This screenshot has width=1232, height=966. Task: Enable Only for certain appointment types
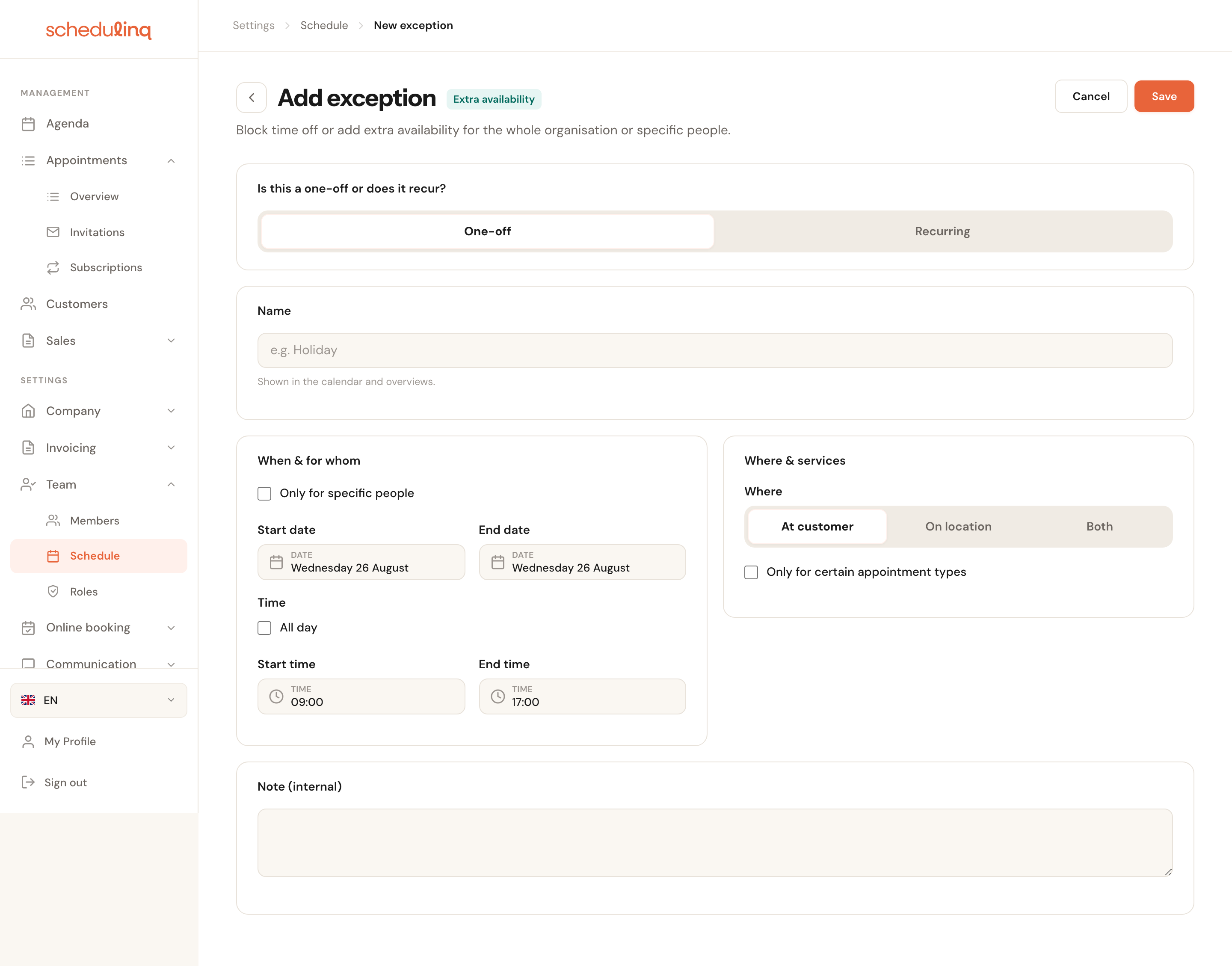point(752,572)
